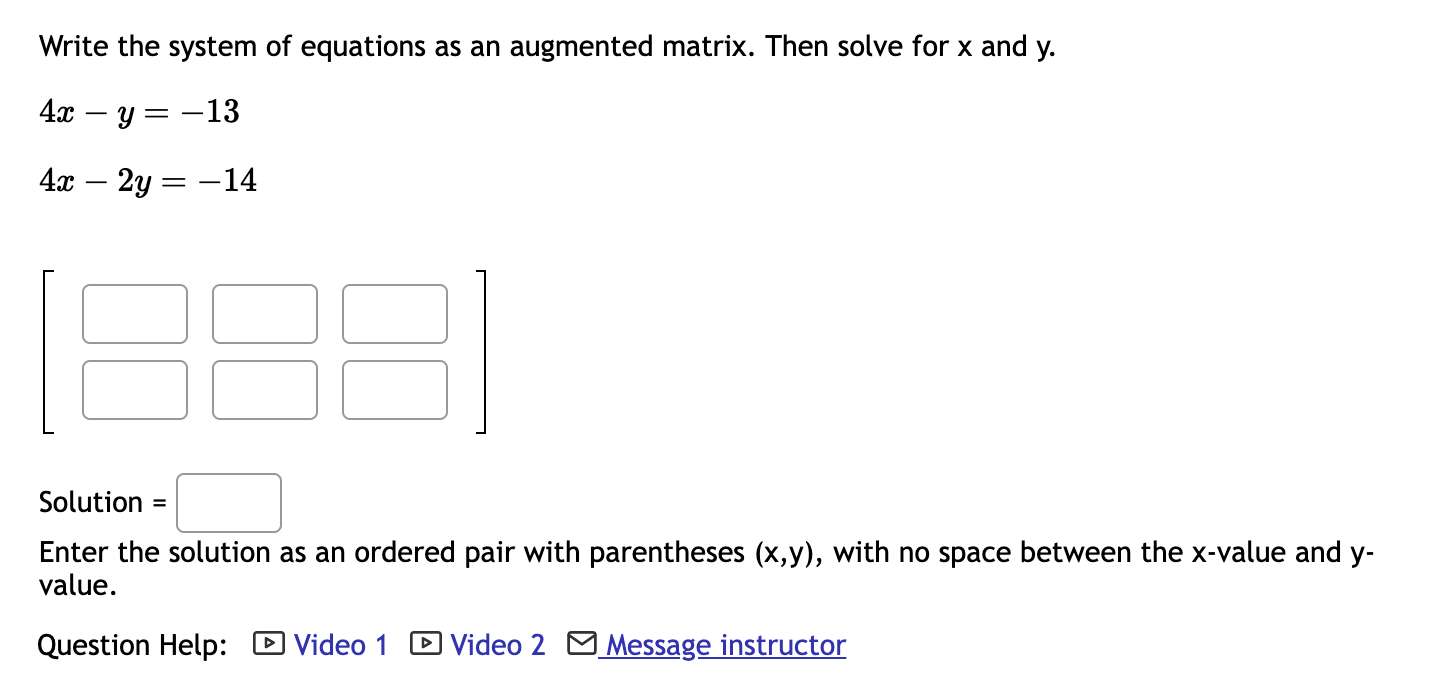Click the Video 2 play icon
This screenshot has width=1446, height=680.
[424, 645]
